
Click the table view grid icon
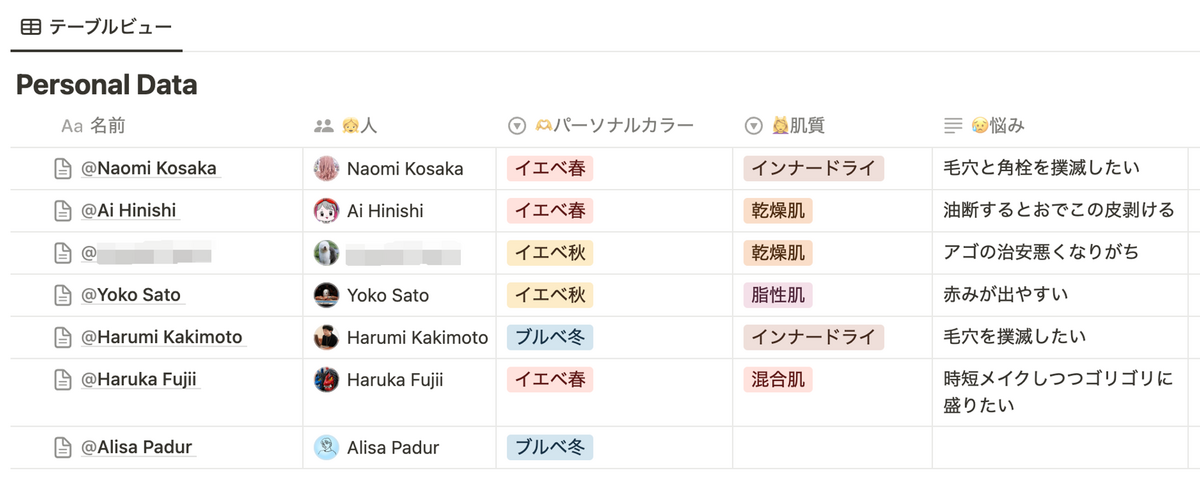pyautogui.click(x=31, y=28)
